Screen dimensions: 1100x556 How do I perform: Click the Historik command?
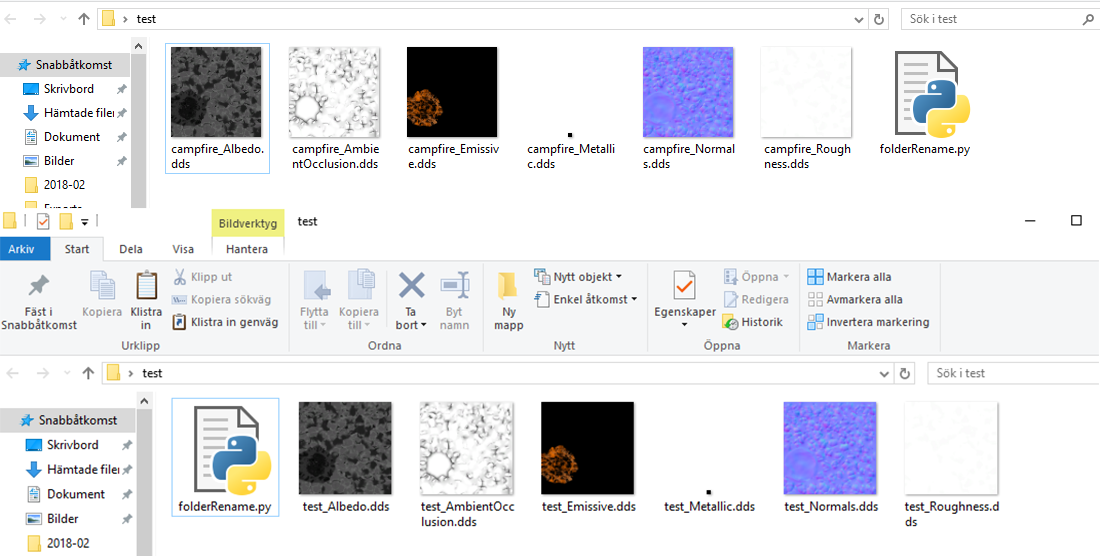(x=753, y=322)
